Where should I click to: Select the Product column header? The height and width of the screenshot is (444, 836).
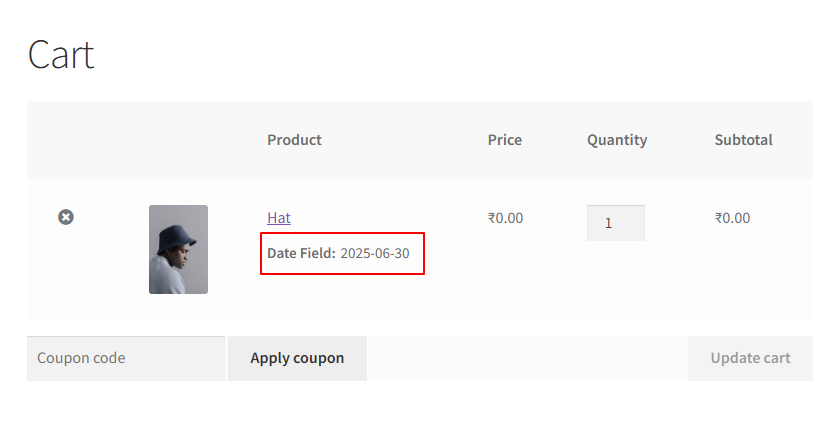click(294, 140)
